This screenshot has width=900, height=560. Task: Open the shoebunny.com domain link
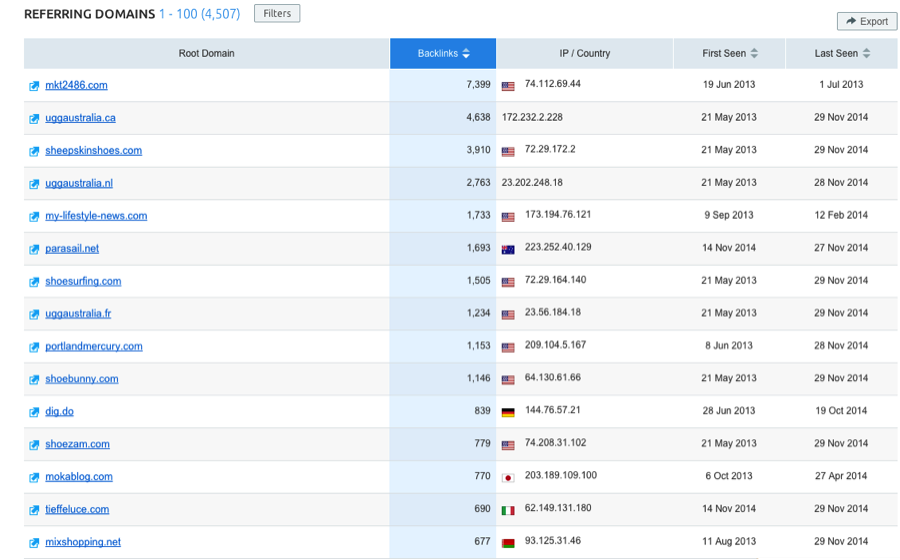[82, 379]
